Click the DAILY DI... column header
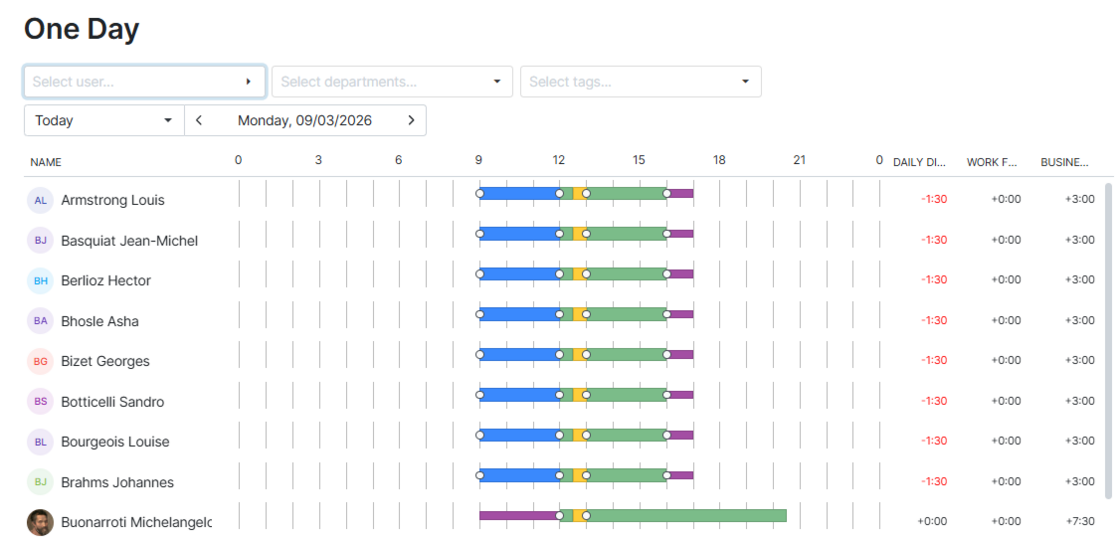Viewport: 1120px width, 538px height. coord(919,162)
